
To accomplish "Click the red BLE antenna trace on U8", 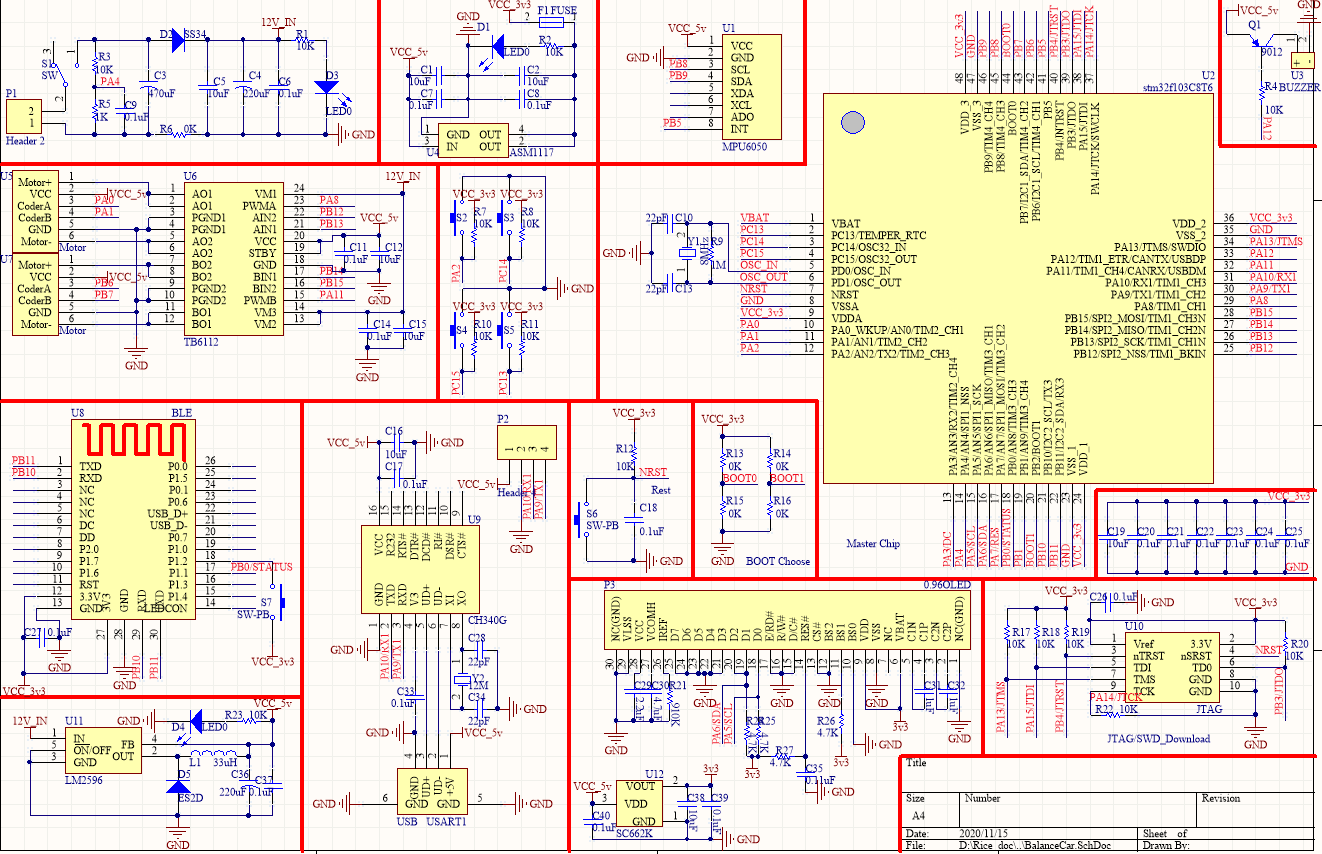I will click(134, 440).
